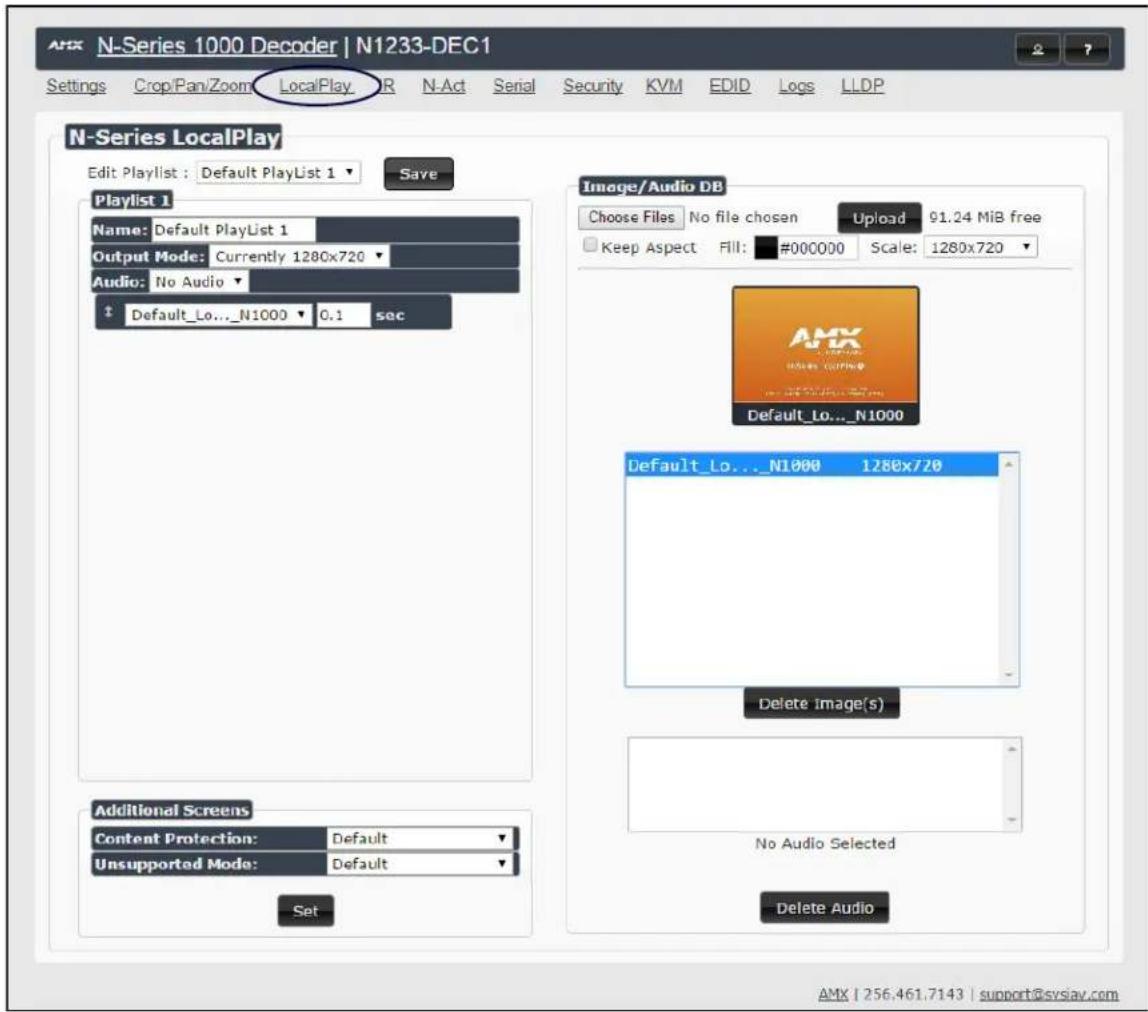This screenshot has width=1148, height=1012.
Task: Open the Scale 1280x720 dropdown
Action: pos(980,248)
